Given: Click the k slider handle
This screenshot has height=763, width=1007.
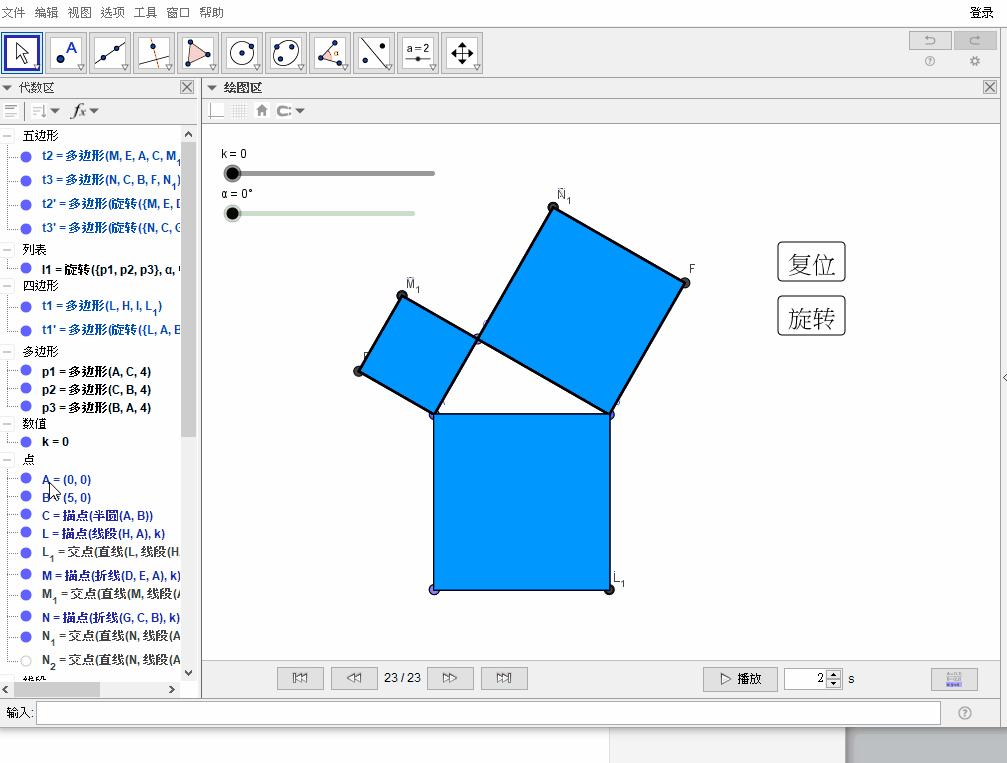Looking at the screenshot, I should tap(233, 174).
